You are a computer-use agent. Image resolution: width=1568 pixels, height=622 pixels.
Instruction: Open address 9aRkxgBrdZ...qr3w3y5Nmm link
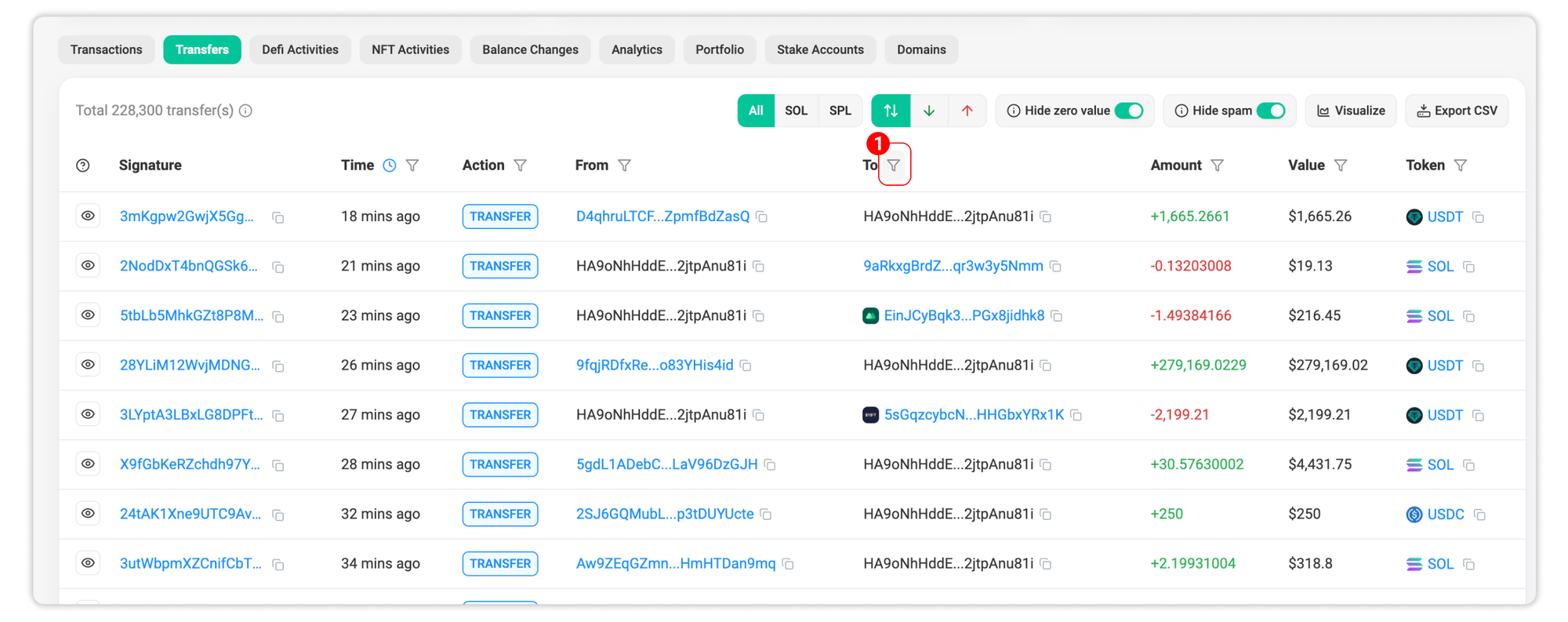coord(953,266)
